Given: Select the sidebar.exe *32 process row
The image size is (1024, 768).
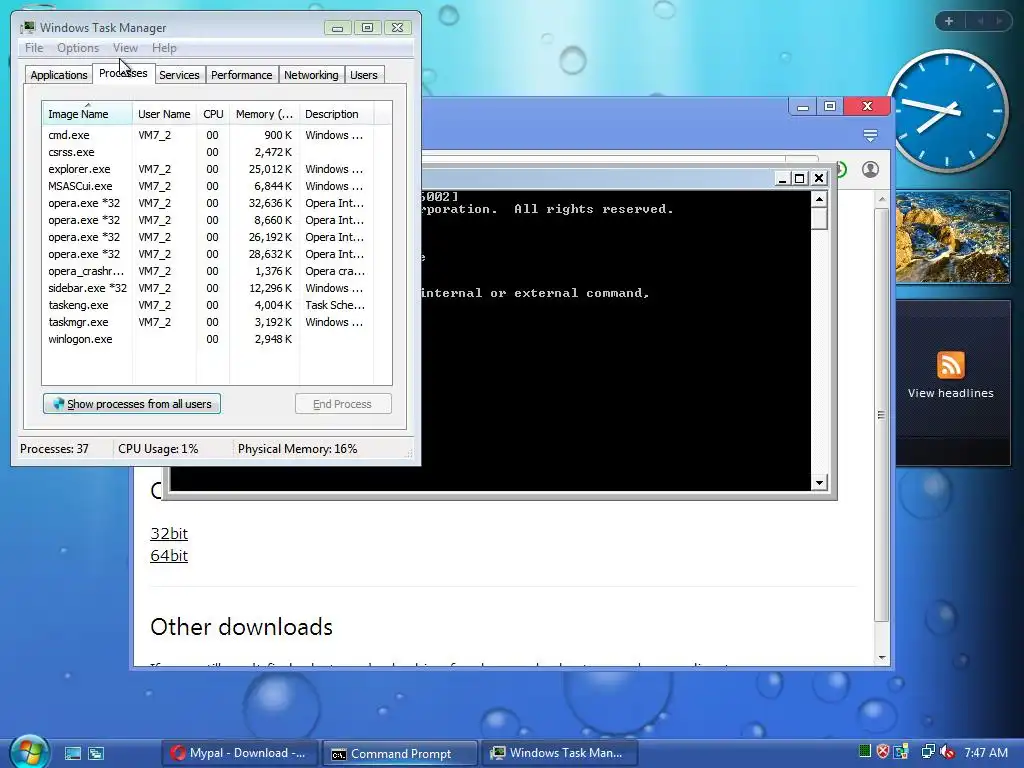Looking at the screenshot, I should 208,288.
